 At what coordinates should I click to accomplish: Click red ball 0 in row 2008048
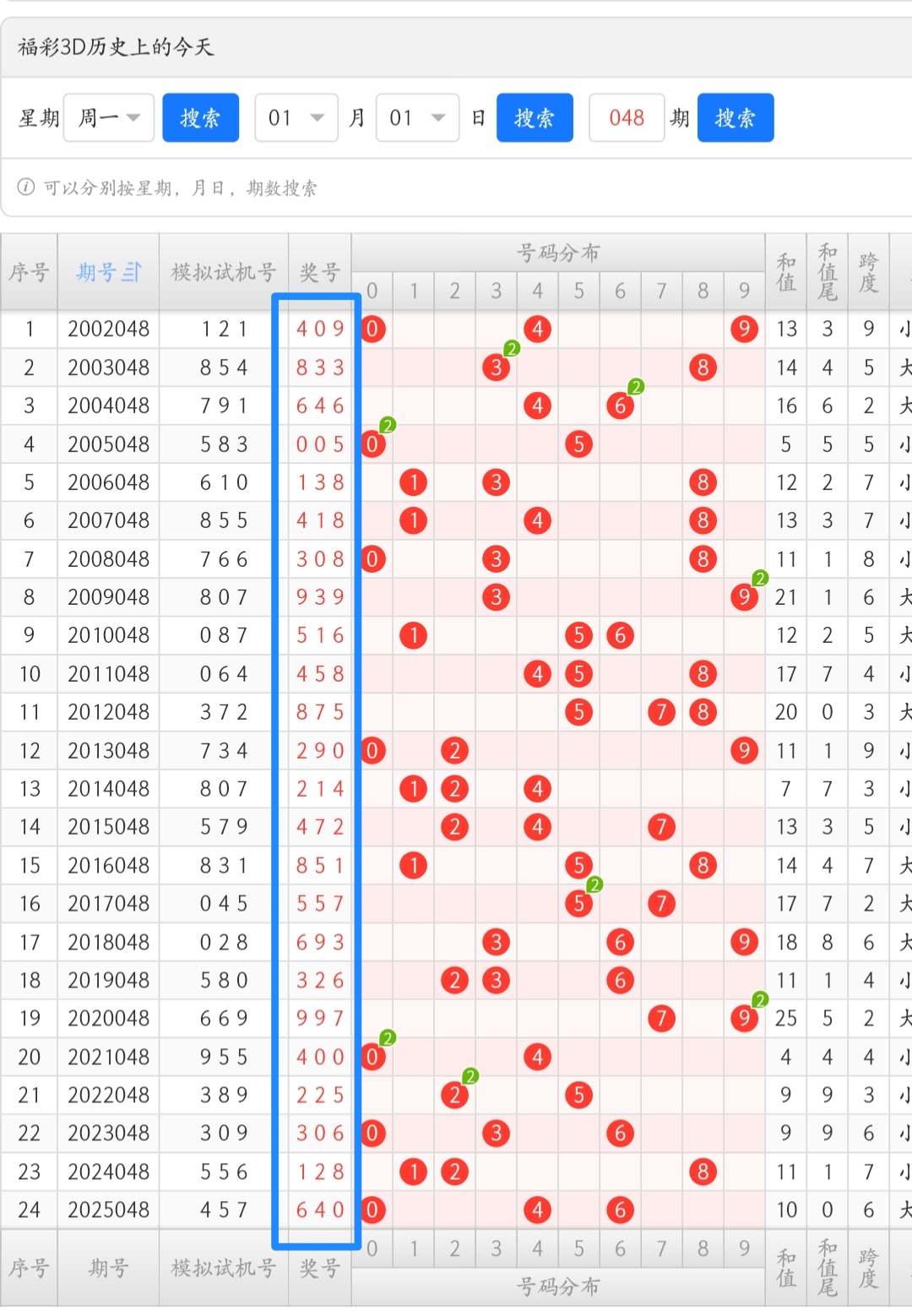[372, 558]
